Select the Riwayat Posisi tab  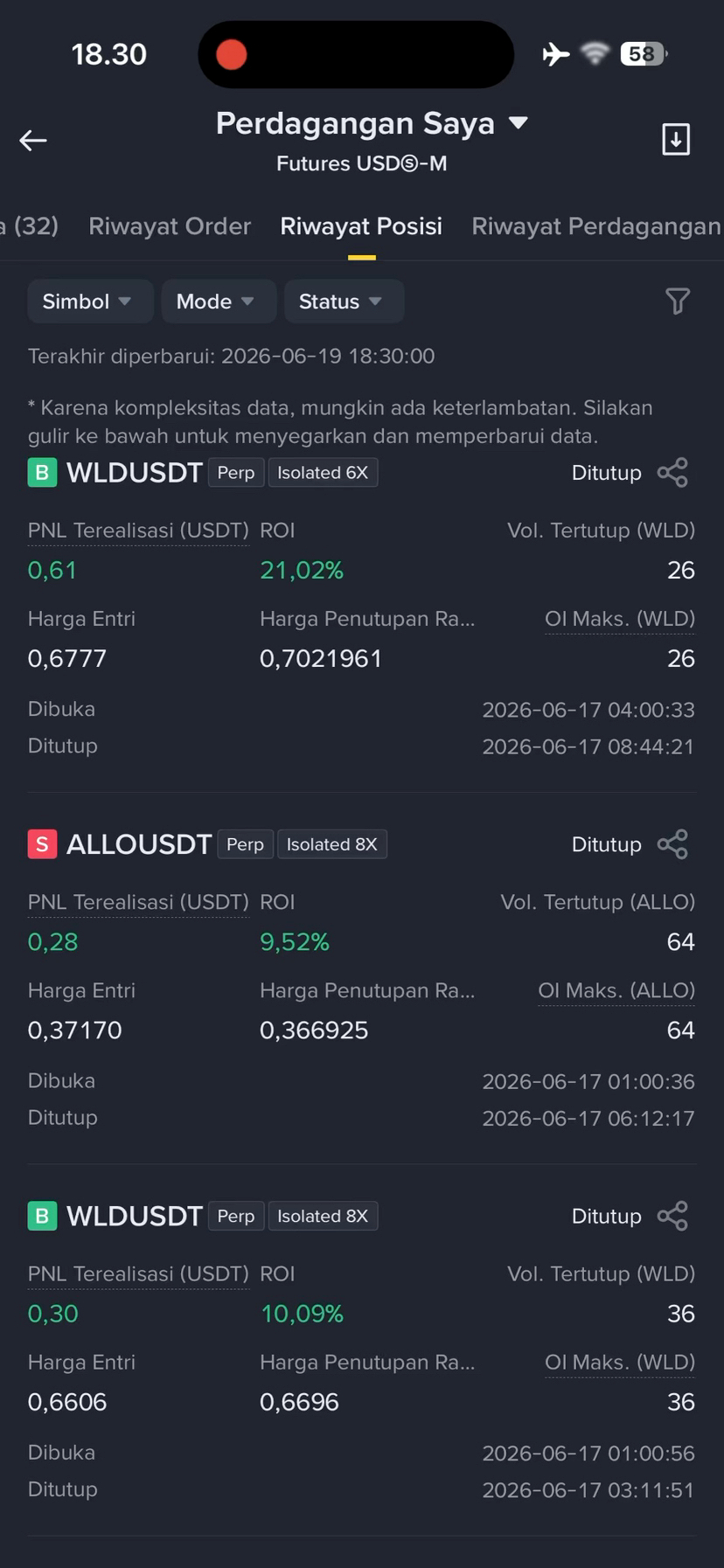pos(361,226)
